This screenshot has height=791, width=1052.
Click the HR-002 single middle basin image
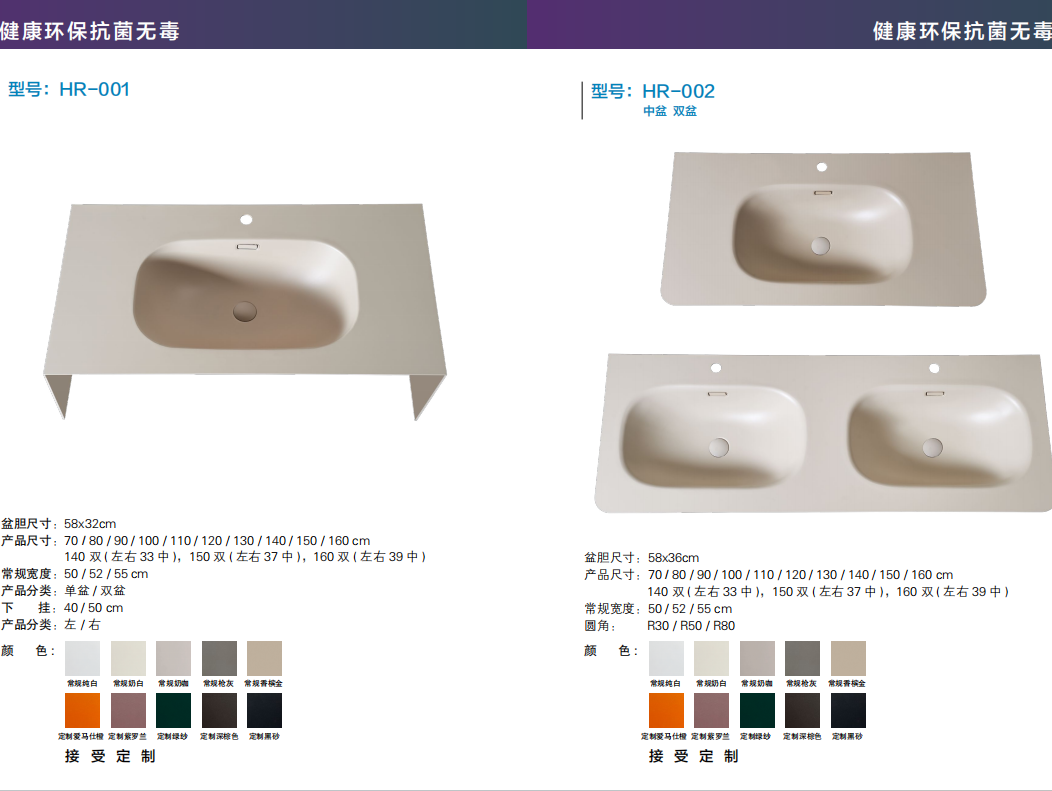tap(823, 229)
